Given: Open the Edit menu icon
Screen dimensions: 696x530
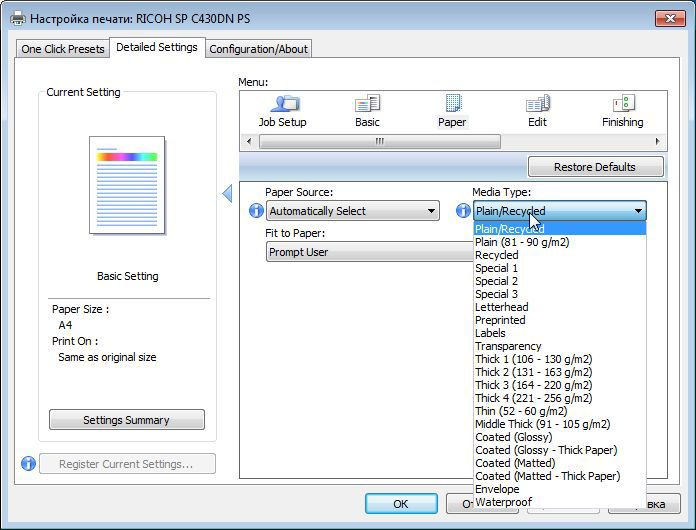Looking at the screenshot, I should pyautogui.click(x=537, y=111).
